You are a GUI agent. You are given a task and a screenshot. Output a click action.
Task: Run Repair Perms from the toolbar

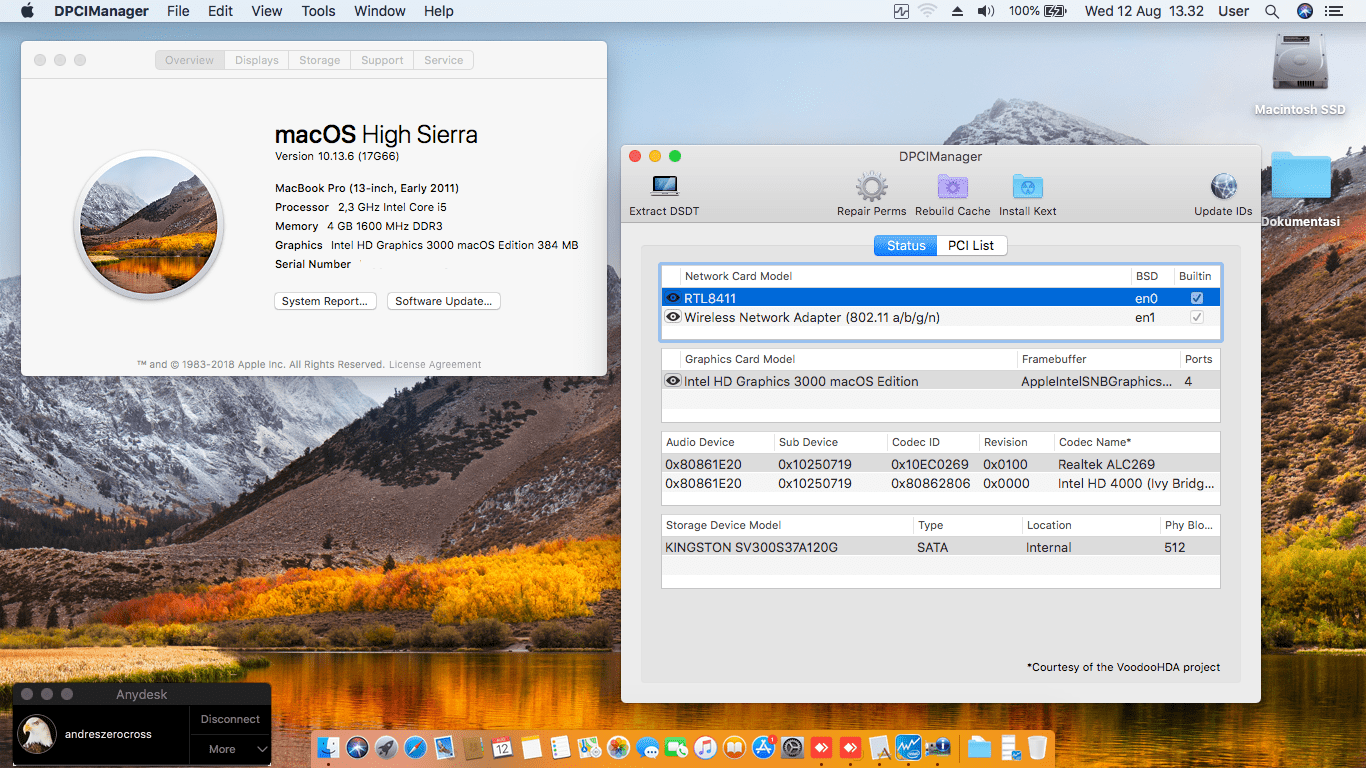point(871,187)
